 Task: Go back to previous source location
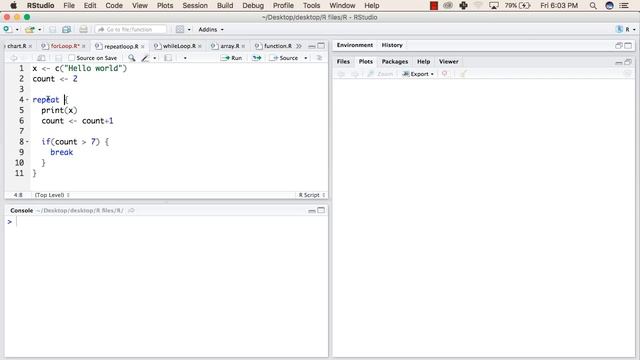[x=13, y=58]
